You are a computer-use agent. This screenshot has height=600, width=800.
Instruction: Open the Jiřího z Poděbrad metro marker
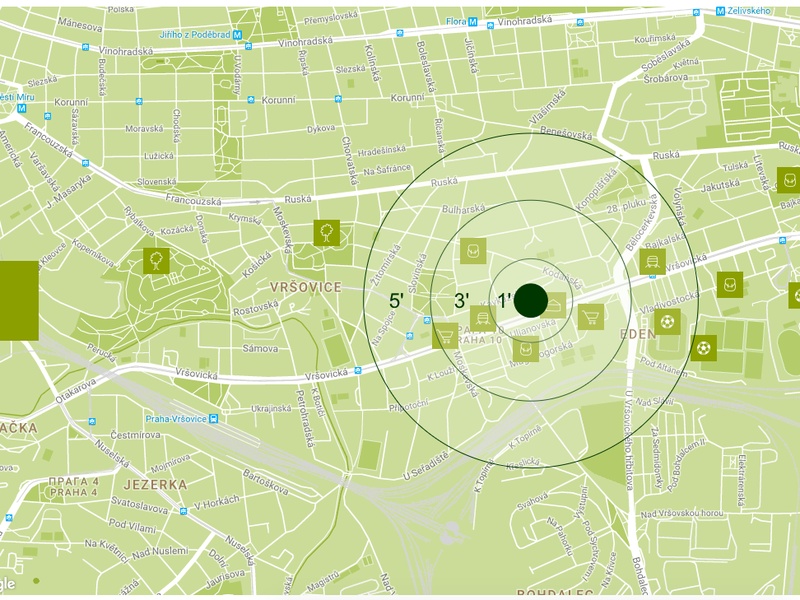click(240, 34)
